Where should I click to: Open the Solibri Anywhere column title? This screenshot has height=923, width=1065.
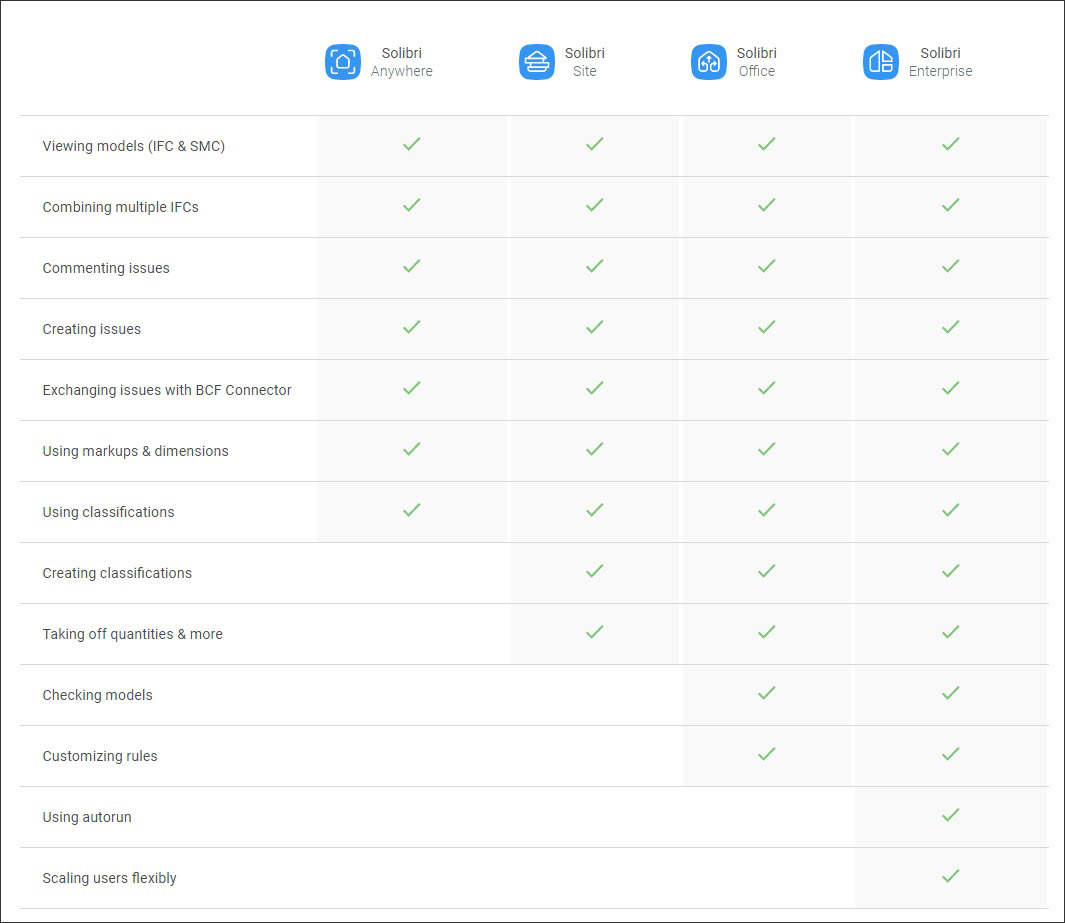tap(401, 62)
